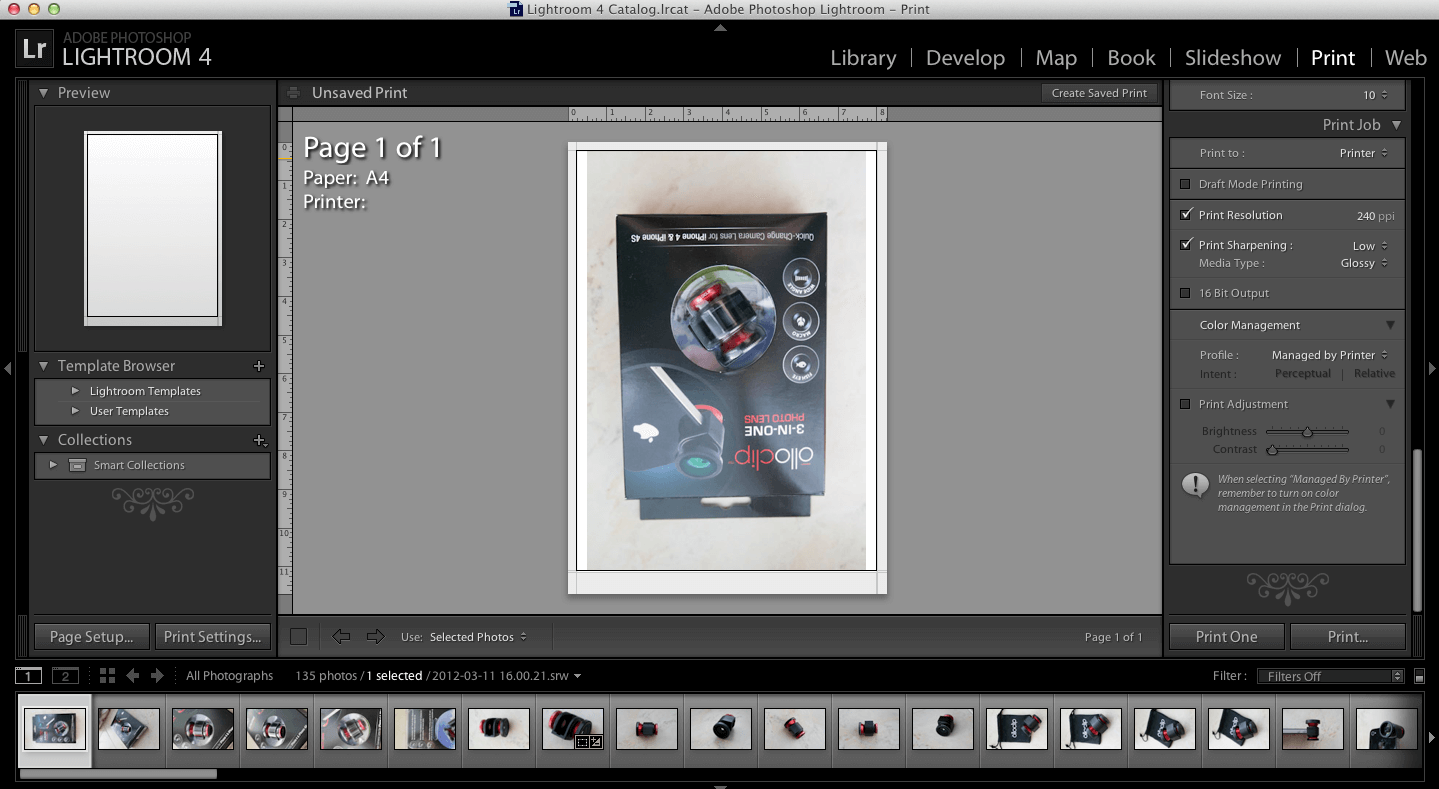Enable Draft Mode Printing checkbox
Image resolution: width=1439 pixels, height=789 pixels.
(x=1185, y=184)
